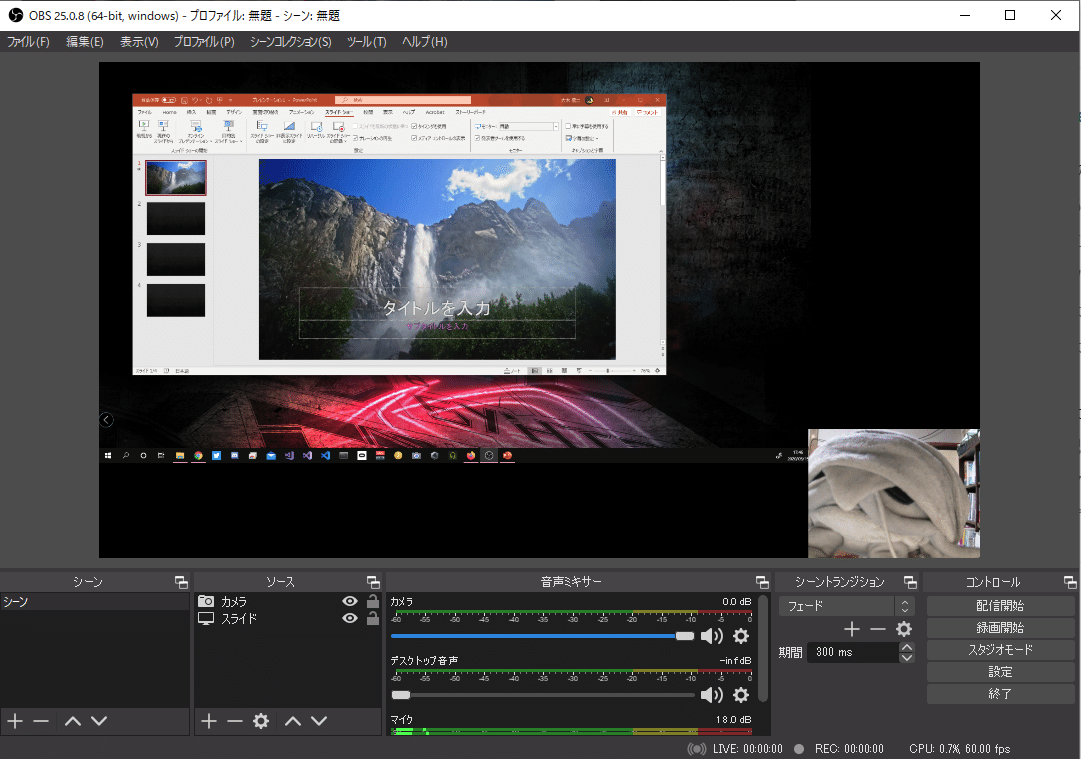This screenshot has height=759, width=1081.
Task: Open the プロファイル(P) menu
Action: 204,41
